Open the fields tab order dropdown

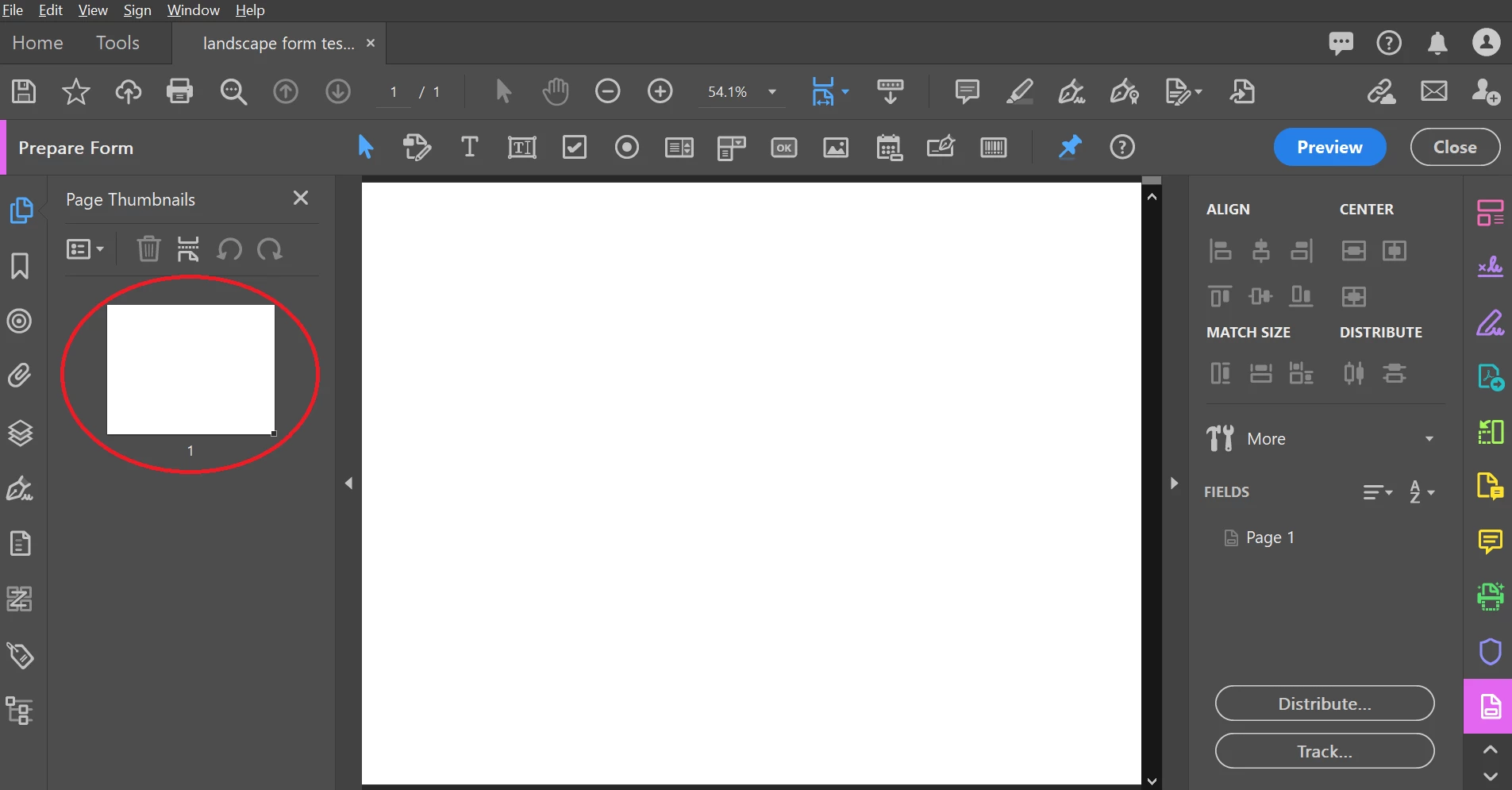[x=1378, y=492]
